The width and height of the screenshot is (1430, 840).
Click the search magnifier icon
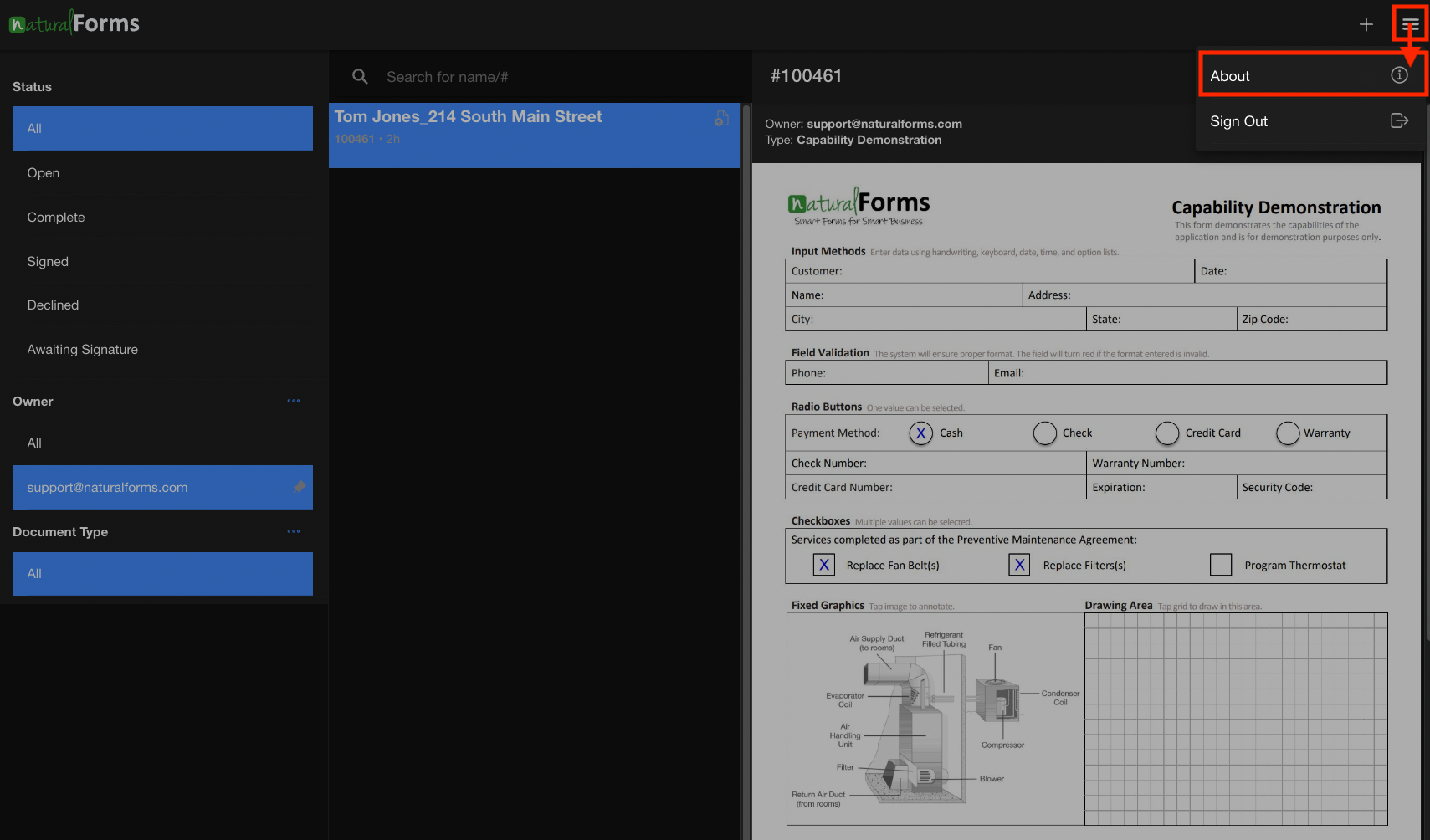pyautogui.click(x=360, y=76)
